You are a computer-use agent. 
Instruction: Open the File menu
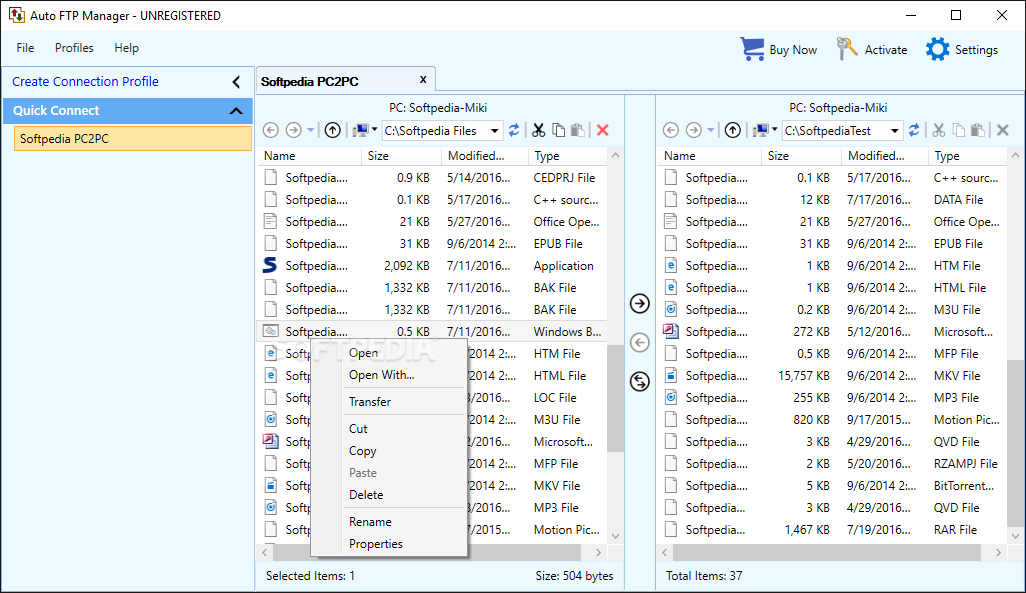pyautogui.click(x=26, y=48)
